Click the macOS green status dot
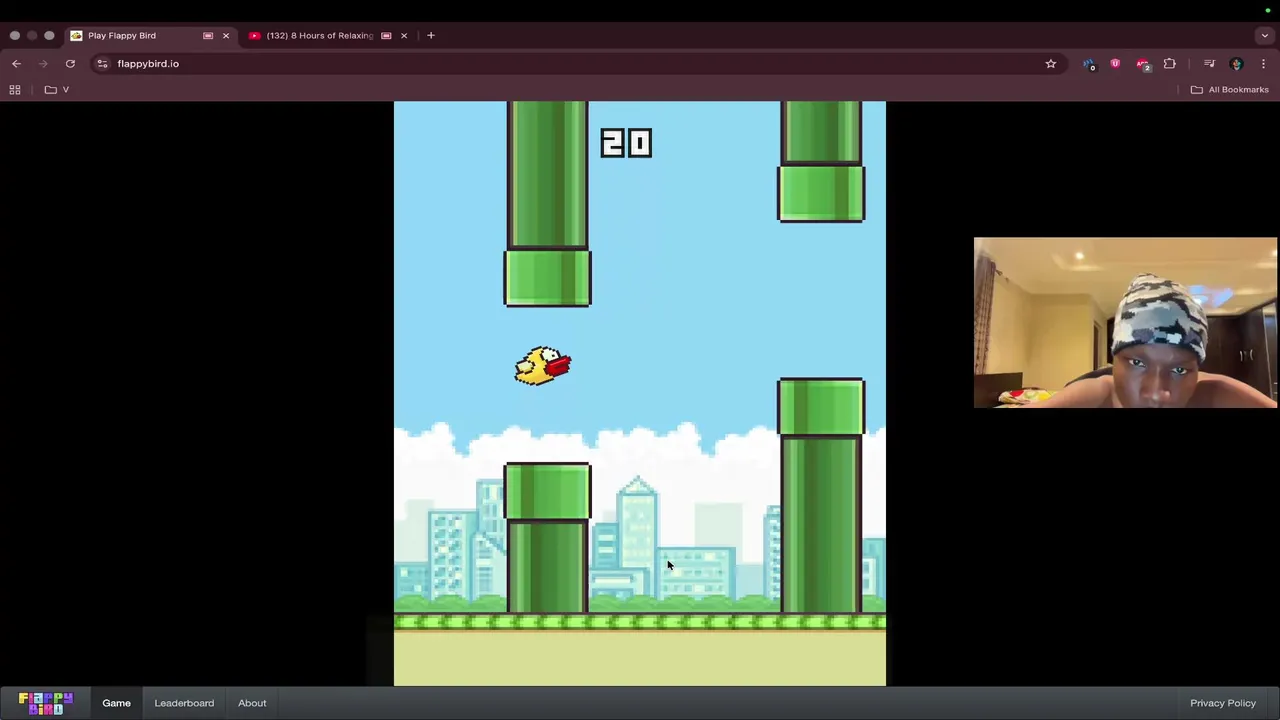1280x720 pixels. coord(1267,10)
